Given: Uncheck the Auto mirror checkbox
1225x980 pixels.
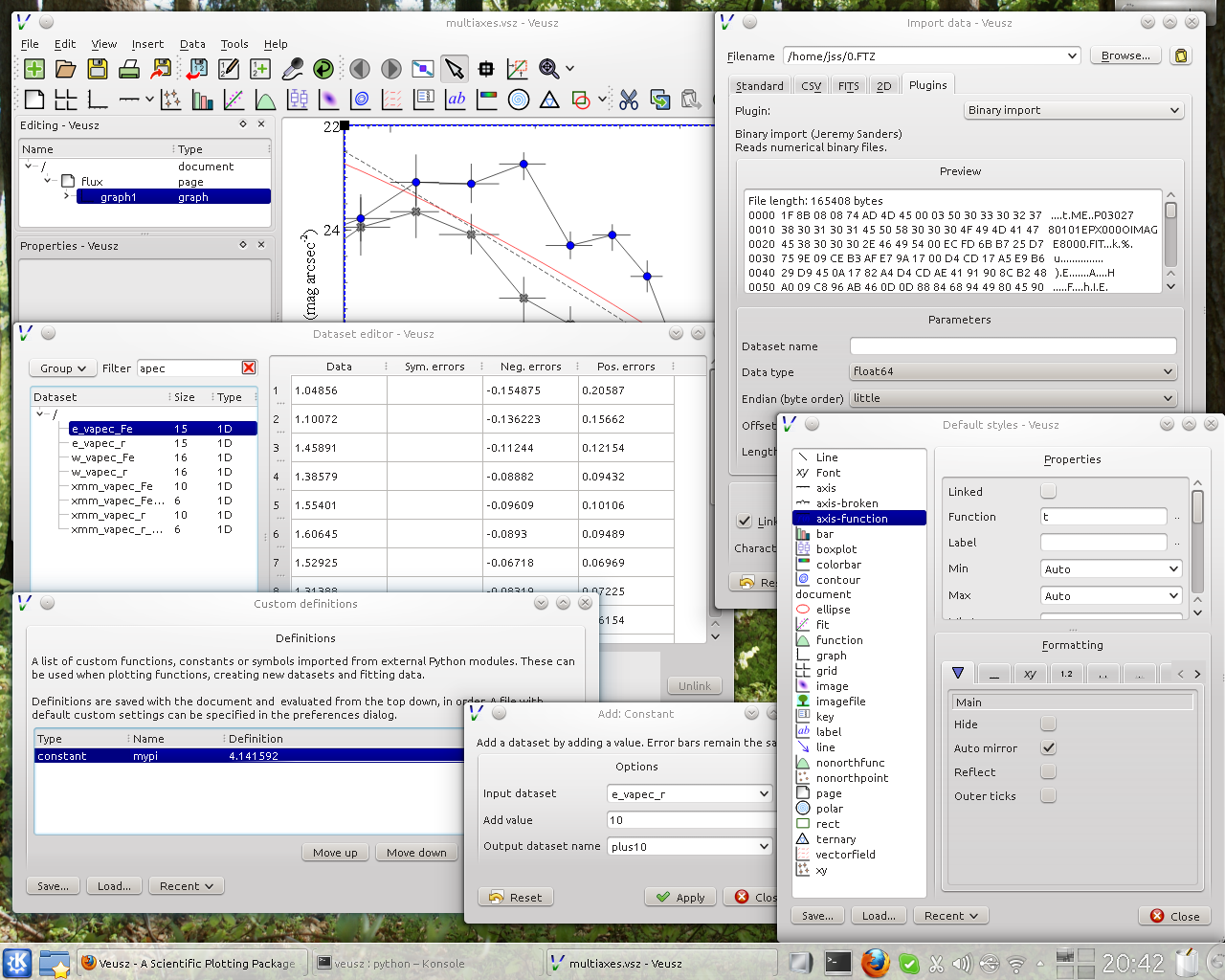Looking at the screenshot, I should tap(1048, 747).
